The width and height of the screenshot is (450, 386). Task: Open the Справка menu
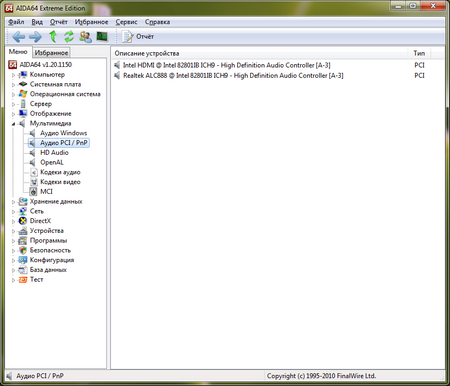tap(157, 22)
